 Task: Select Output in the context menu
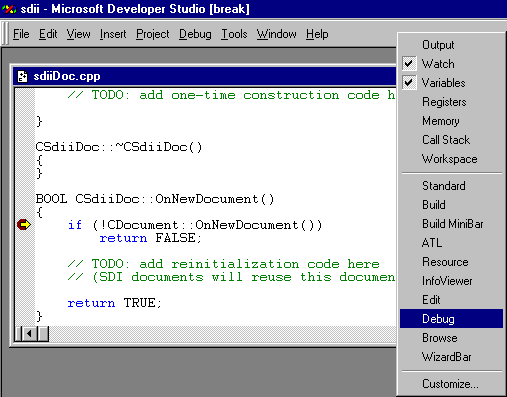tap(451, 45)
